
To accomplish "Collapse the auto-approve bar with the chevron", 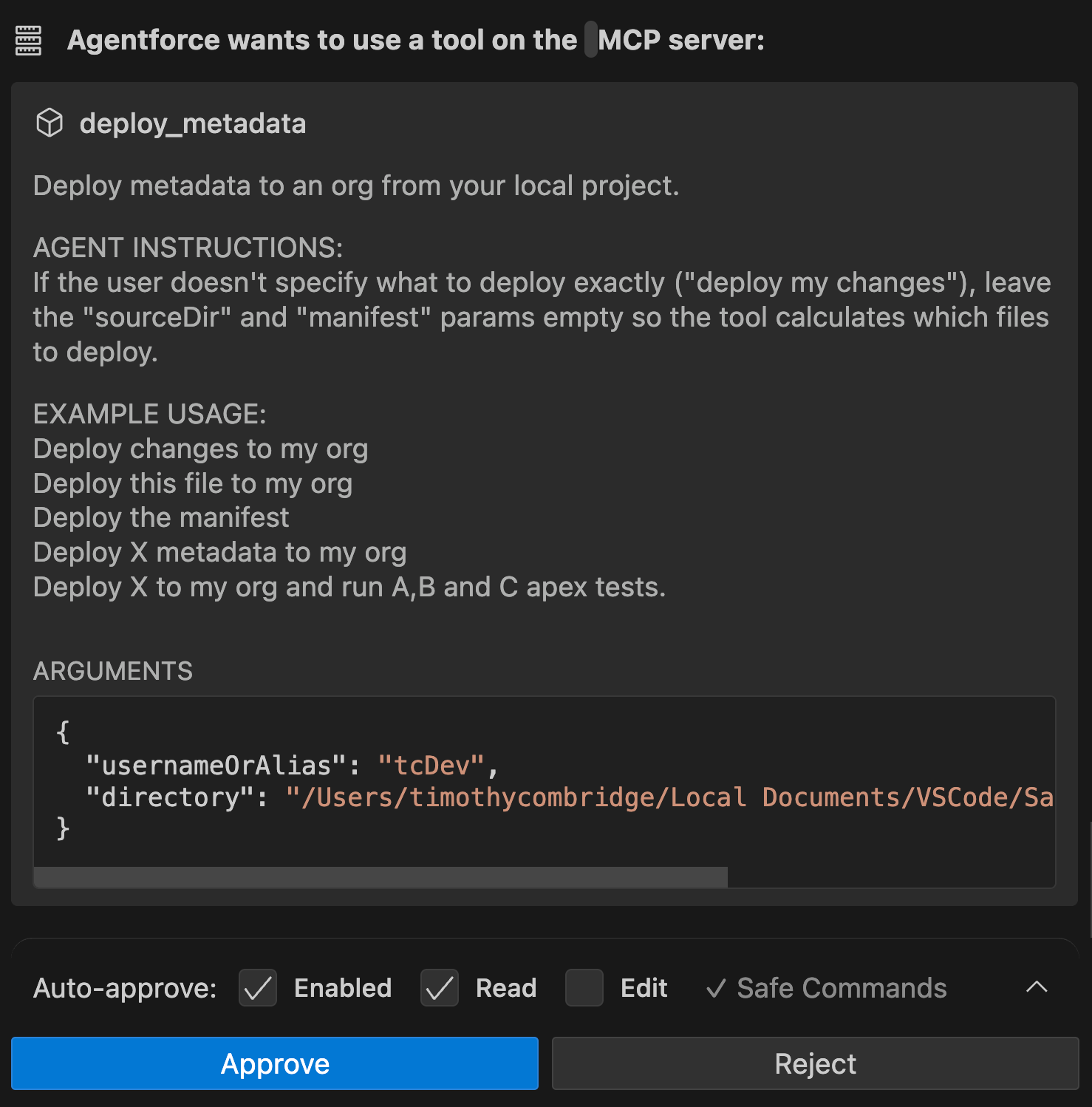I will coord(1037,987).
